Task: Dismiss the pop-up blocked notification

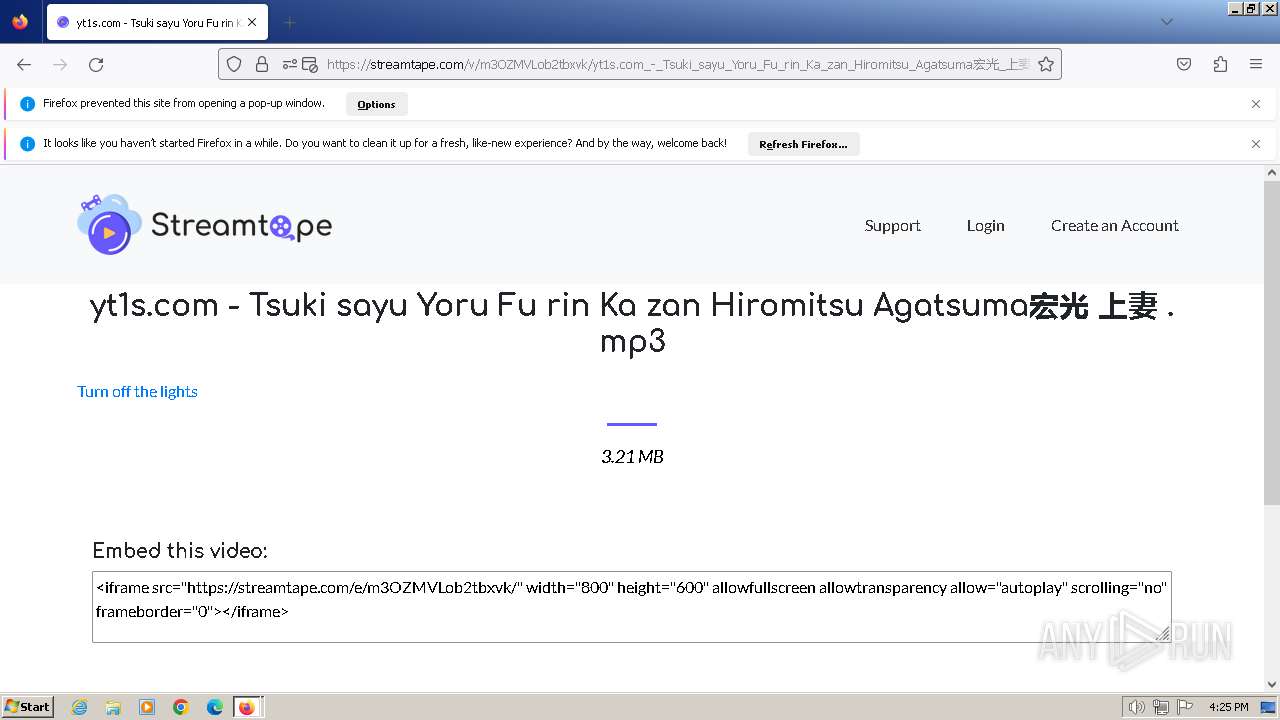Action: [1256, 104]
